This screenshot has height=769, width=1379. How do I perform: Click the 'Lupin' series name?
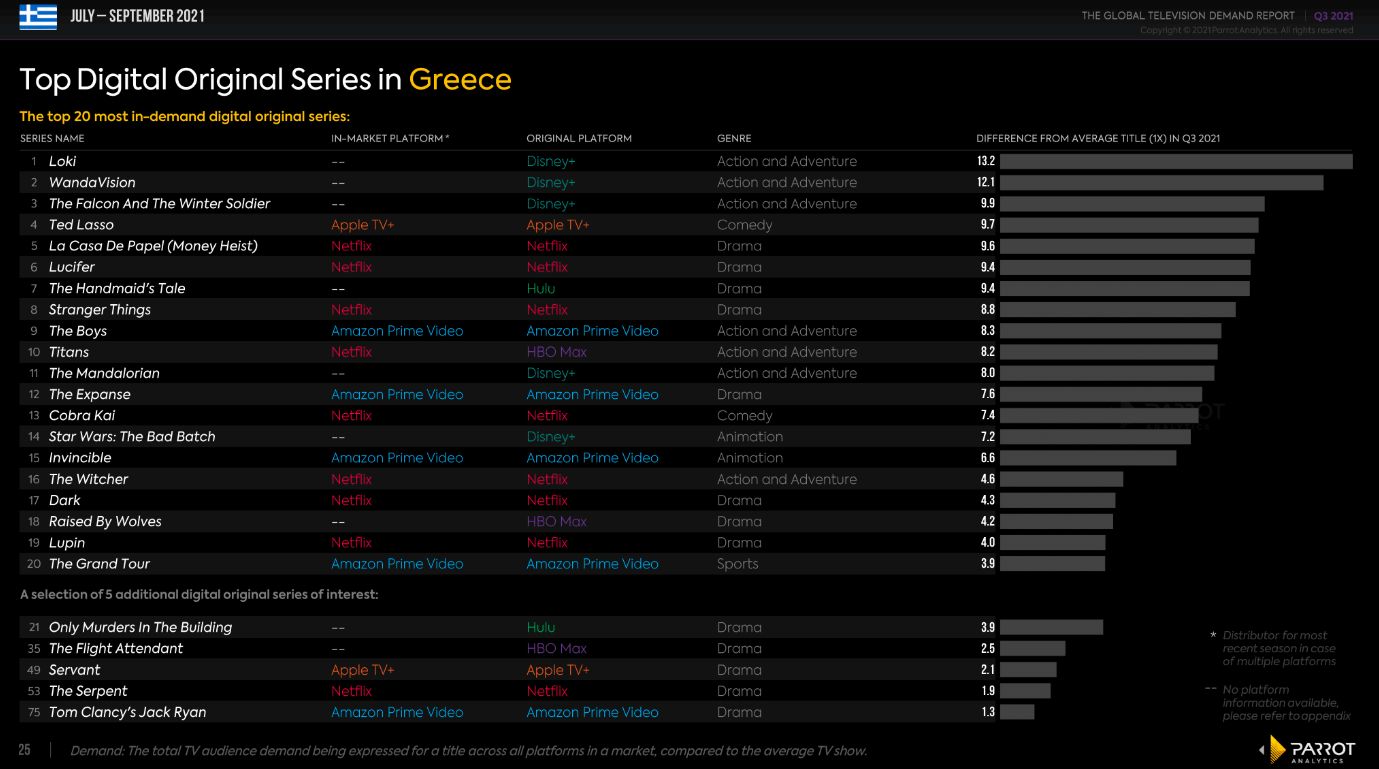(x=67, y=542)
